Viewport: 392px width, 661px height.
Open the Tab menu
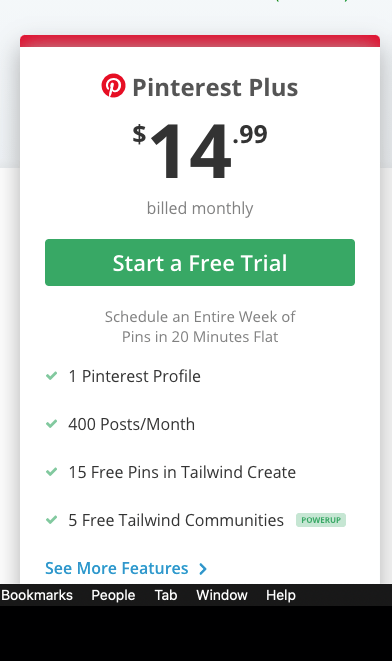166,595
